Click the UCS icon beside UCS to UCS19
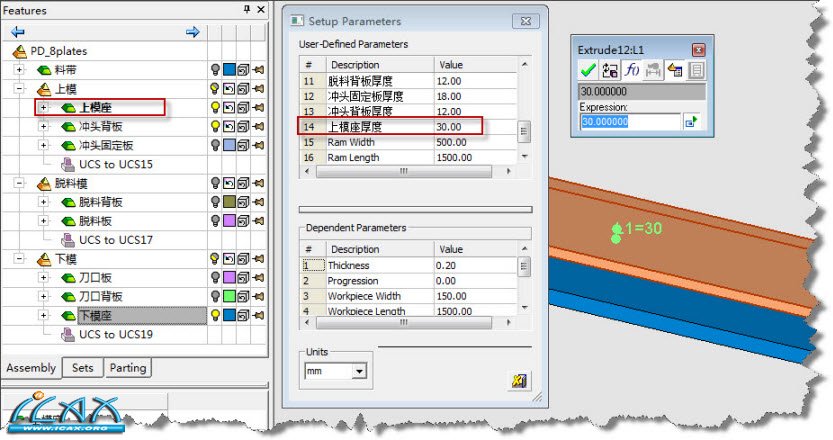 click(67, 334)
